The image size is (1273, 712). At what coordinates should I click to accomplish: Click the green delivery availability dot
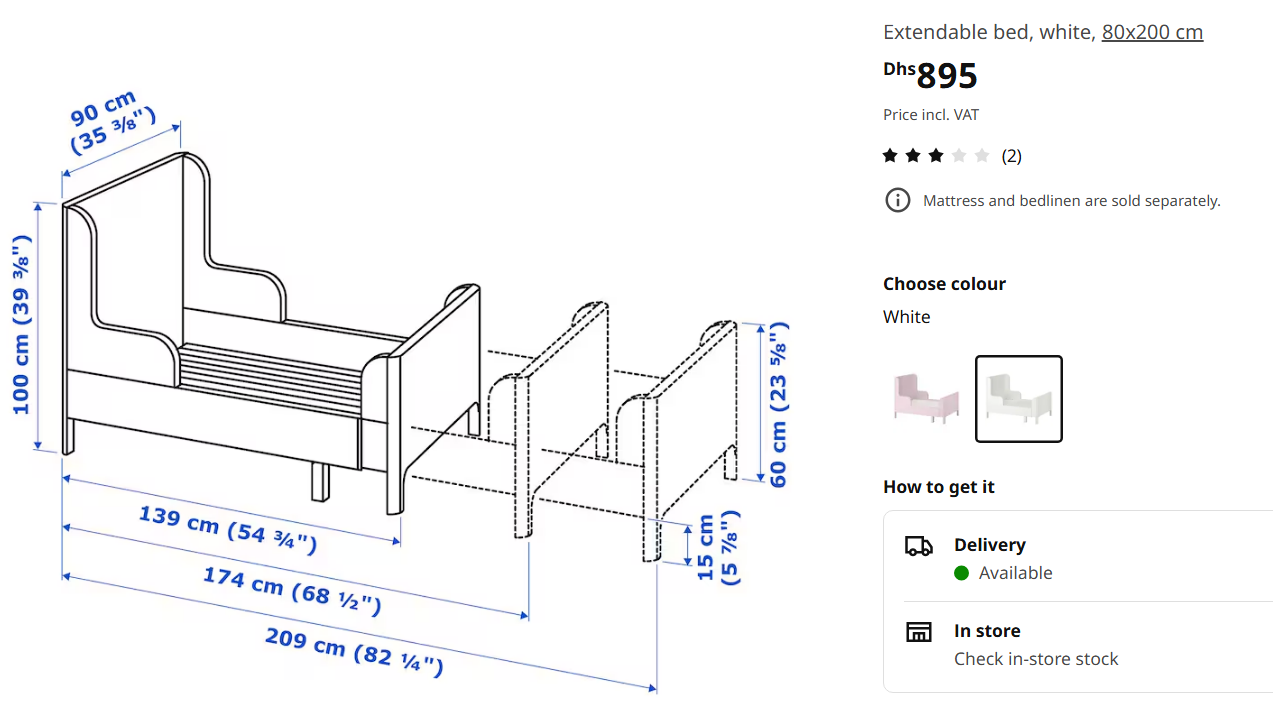[x=961, y=573]
